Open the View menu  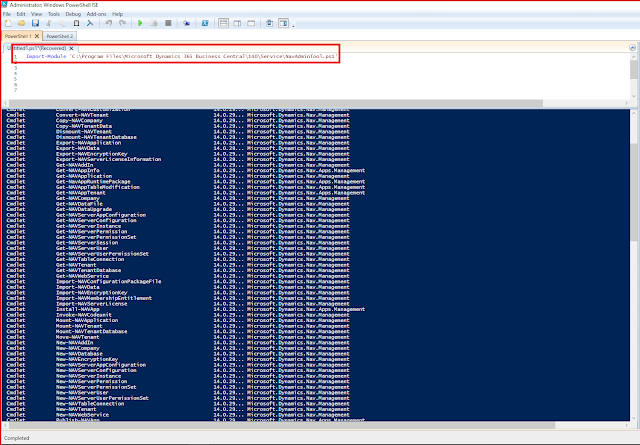pos(36,14)
